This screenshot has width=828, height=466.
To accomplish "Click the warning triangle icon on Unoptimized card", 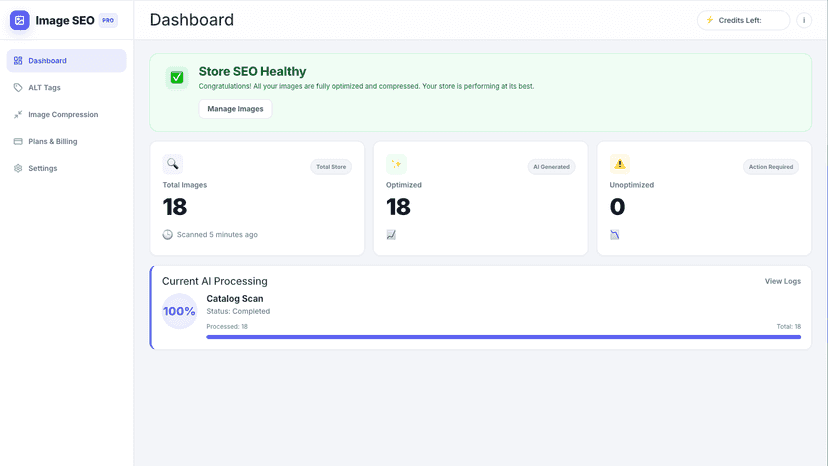I will pyautogui.click(x=620, y=164).
